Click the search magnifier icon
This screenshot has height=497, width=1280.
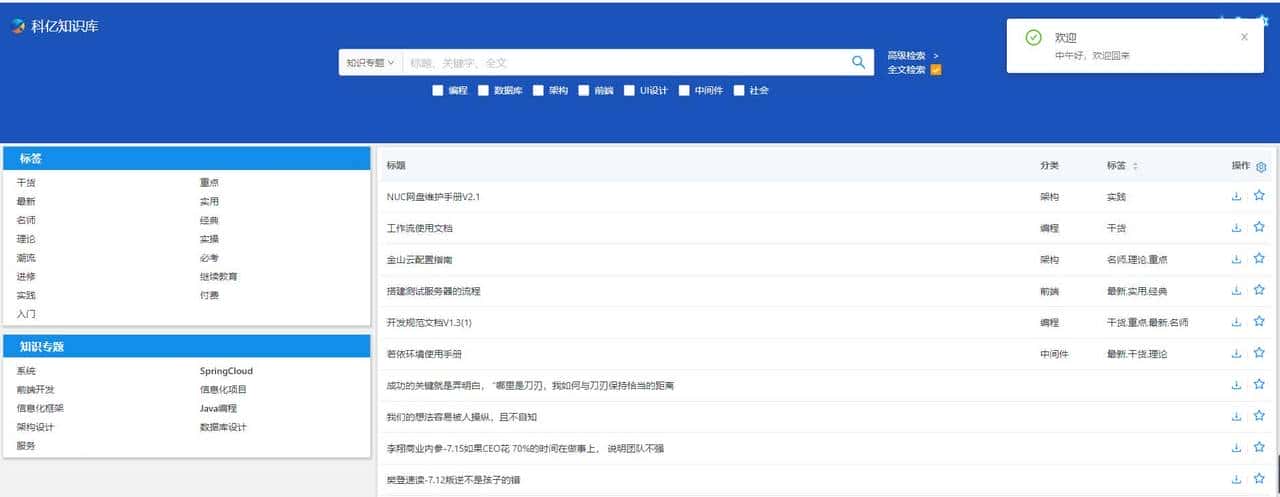(858, 62)
